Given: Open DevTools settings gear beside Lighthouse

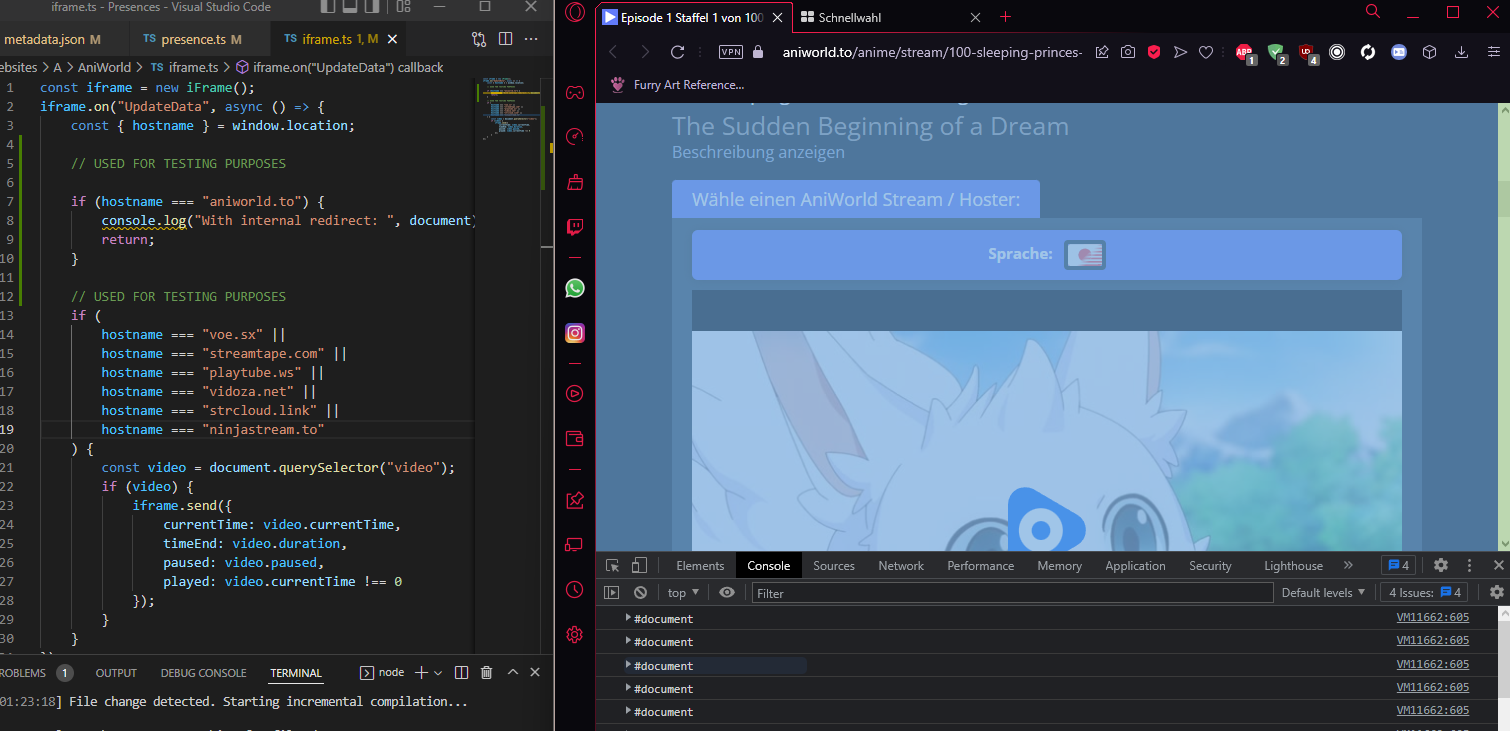Looking at the screenshot, I should tap(1441, 565).
